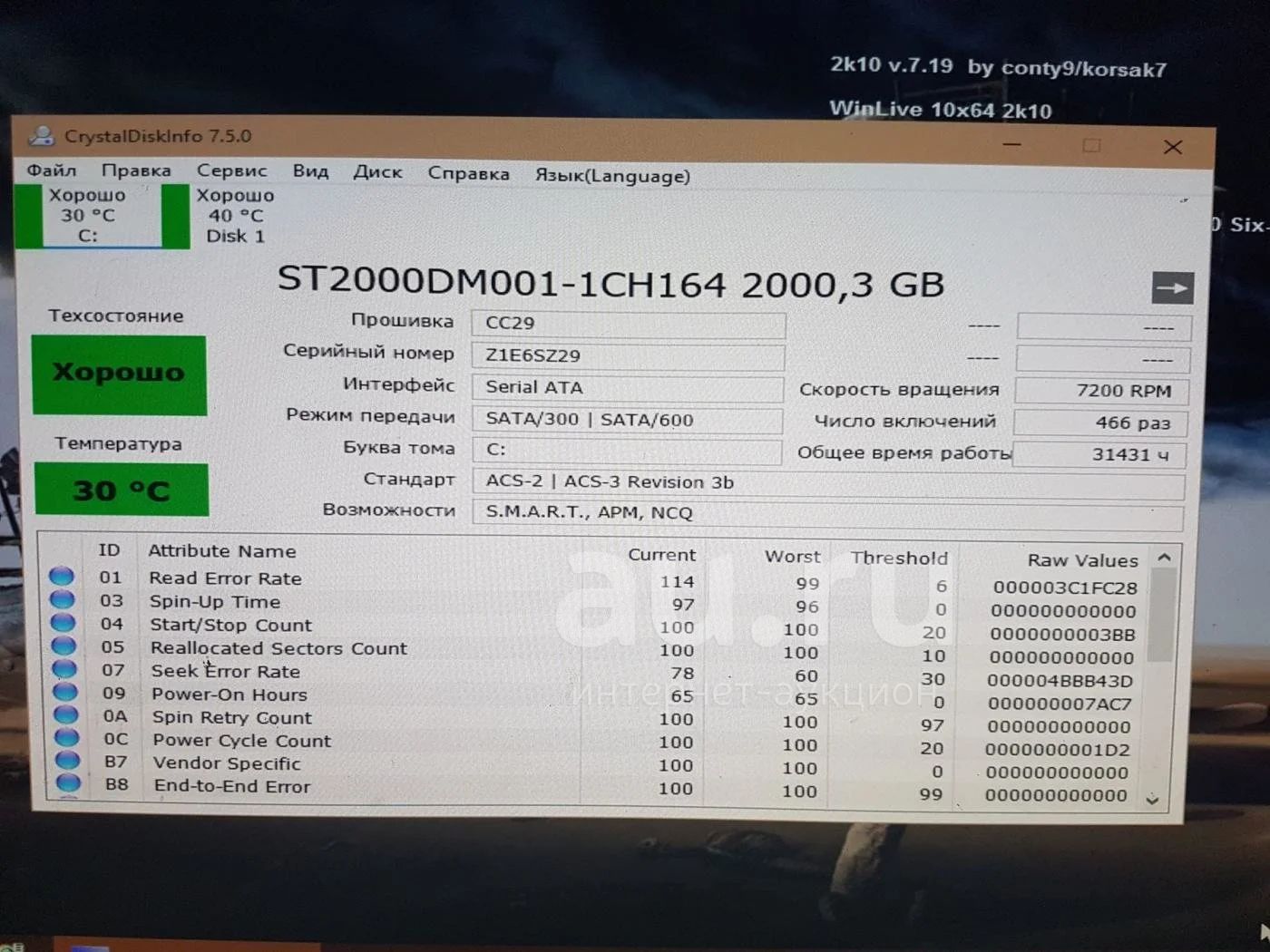Open the Правка menu
The height and width of the screenshot is (952, 1270).
136,170
